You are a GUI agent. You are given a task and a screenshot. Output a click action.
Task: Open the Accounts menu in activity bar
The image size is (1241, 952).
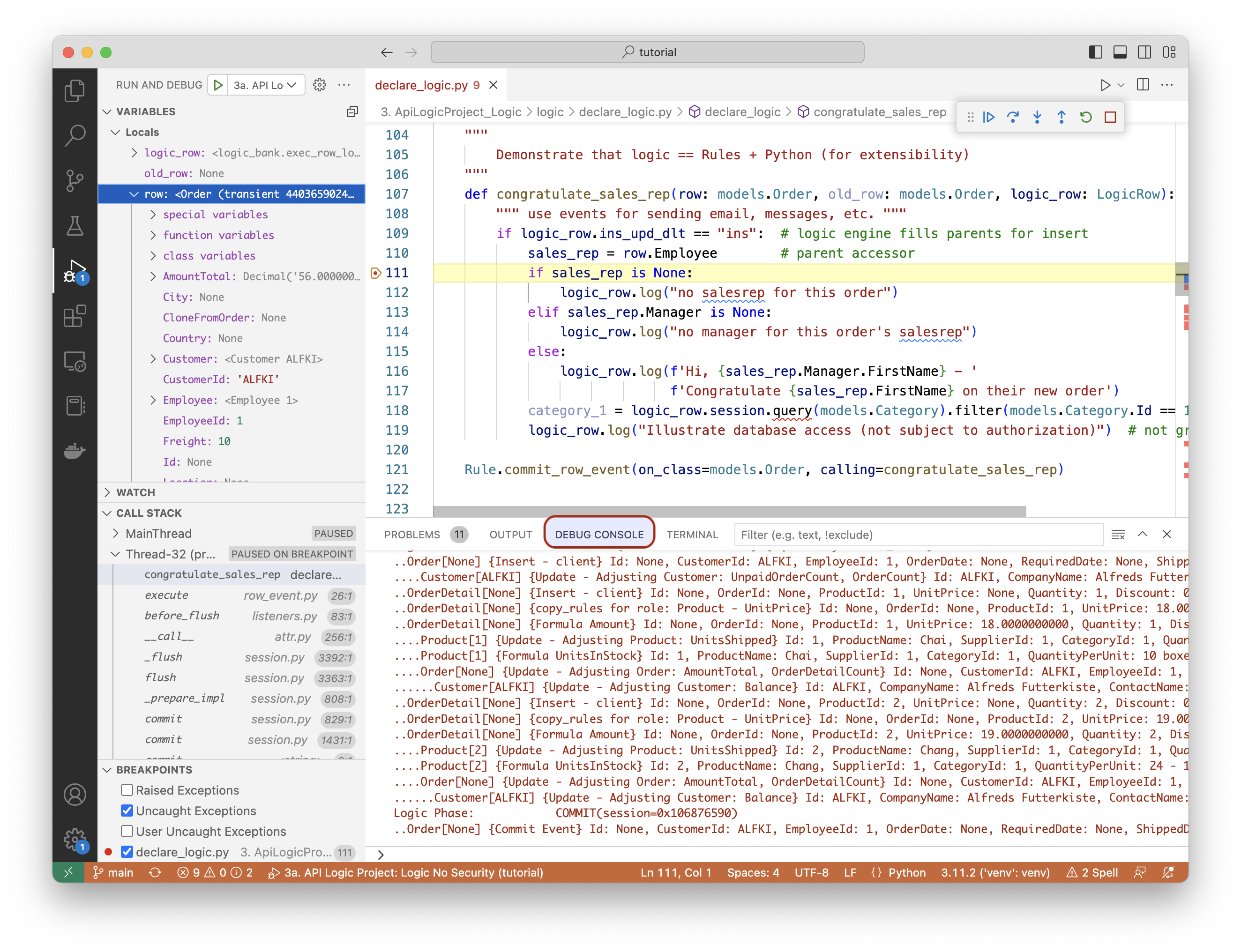pos(74,795)
